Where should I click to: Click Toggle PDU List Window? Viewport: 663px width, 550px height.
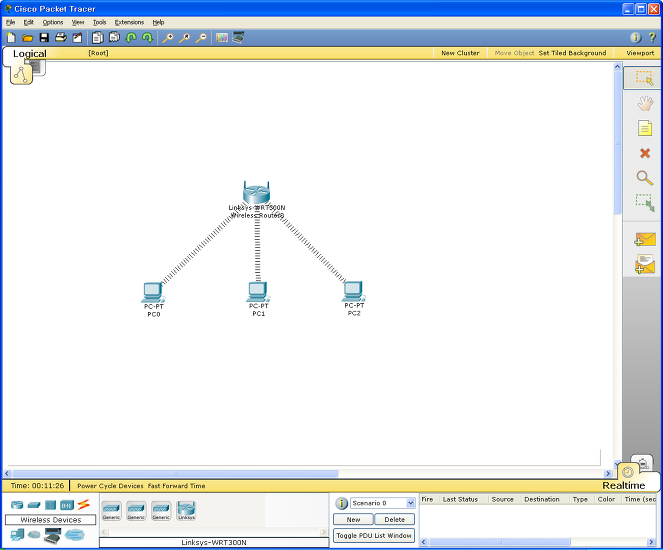[374, 536]
